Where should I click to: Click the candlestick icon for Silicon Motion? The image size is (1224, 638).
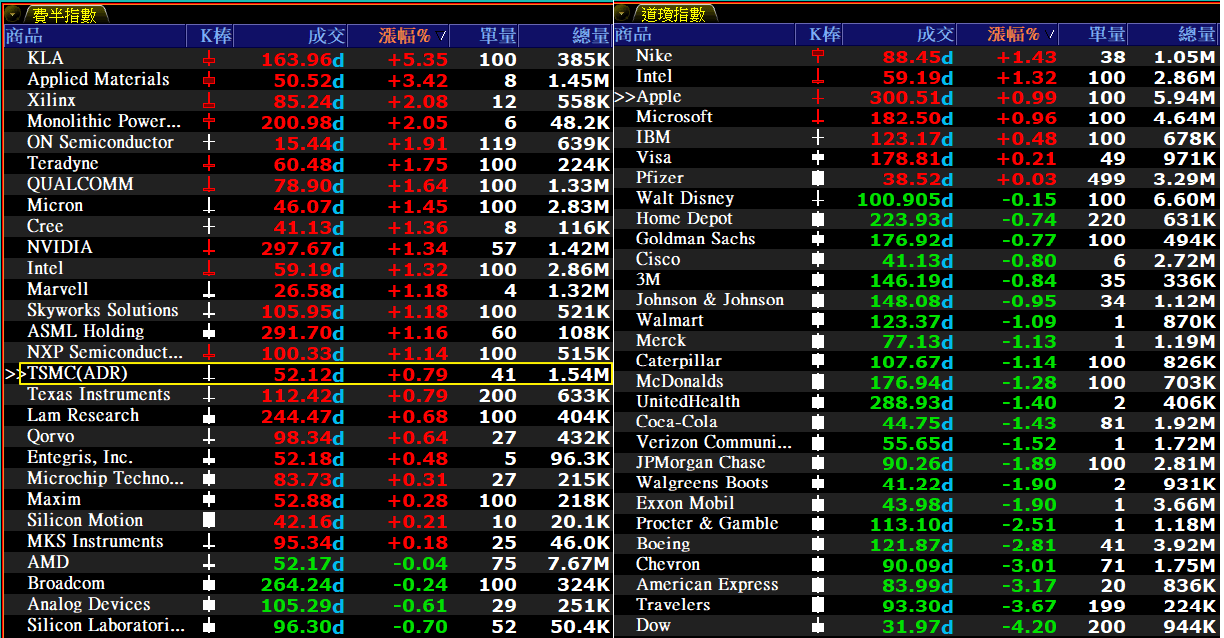209,521
